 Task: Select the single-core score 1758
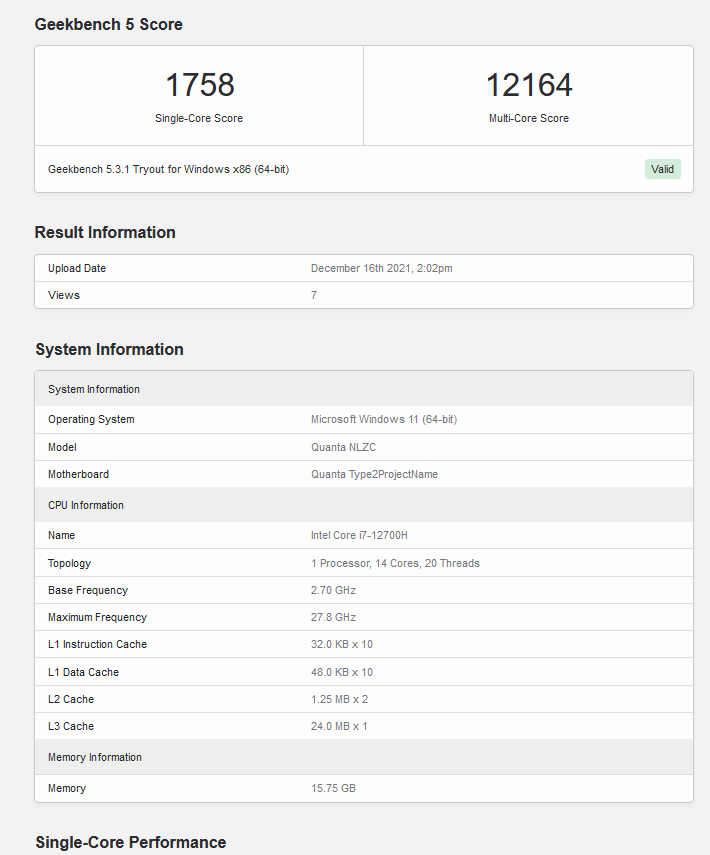pyautogui.click(x=200, y=85)
